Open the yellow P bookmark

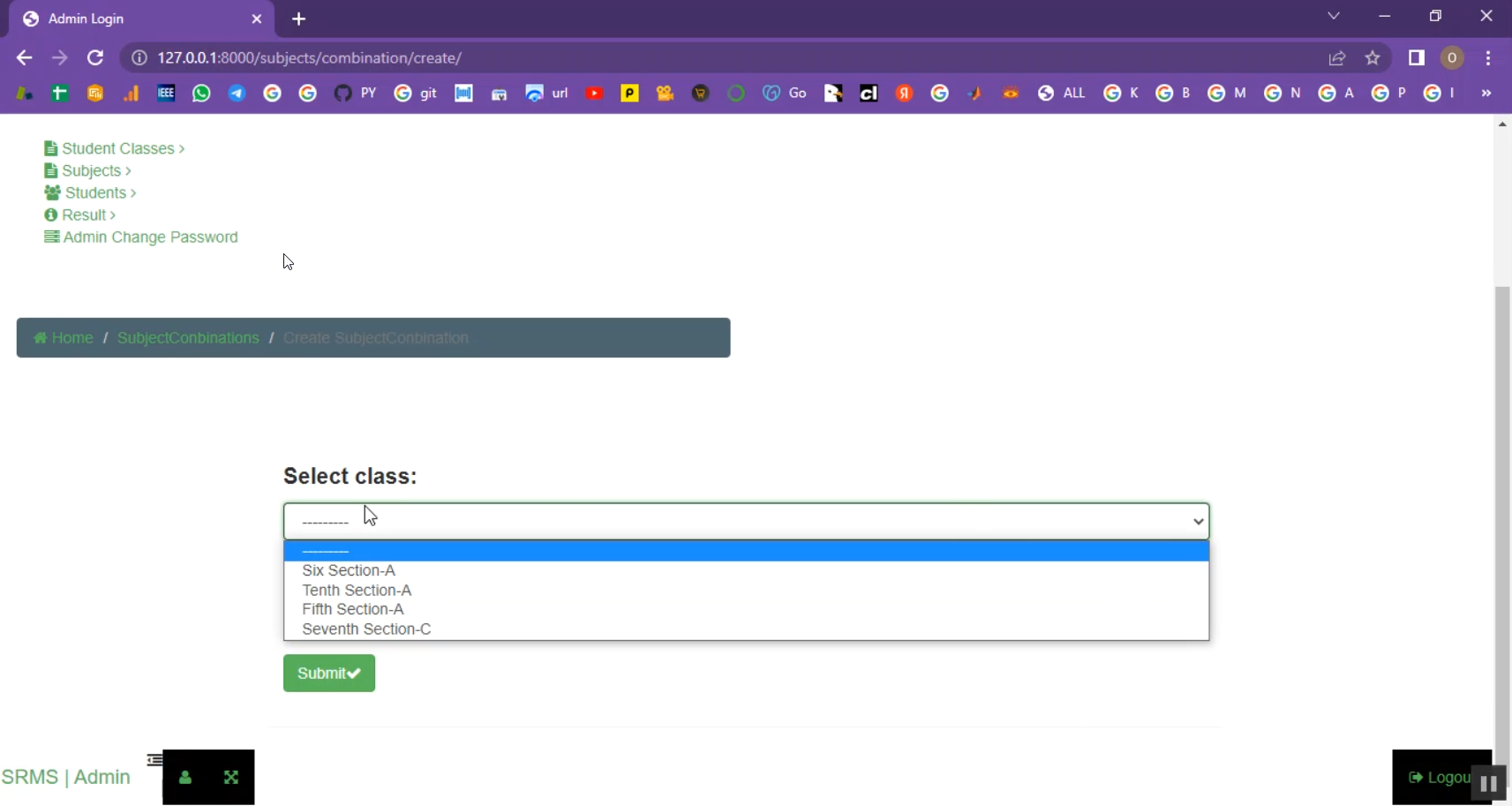[629, 93]
